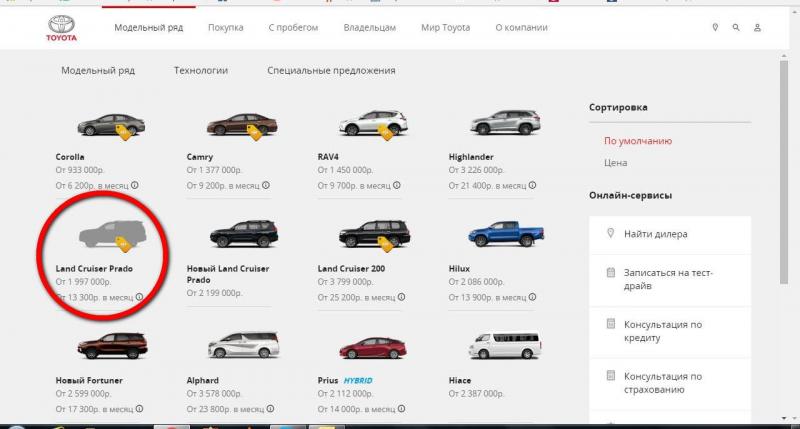Click the yellow price tag on RAV4
Viewport: 800px width, 429px height.
click(x=386, y=133)
